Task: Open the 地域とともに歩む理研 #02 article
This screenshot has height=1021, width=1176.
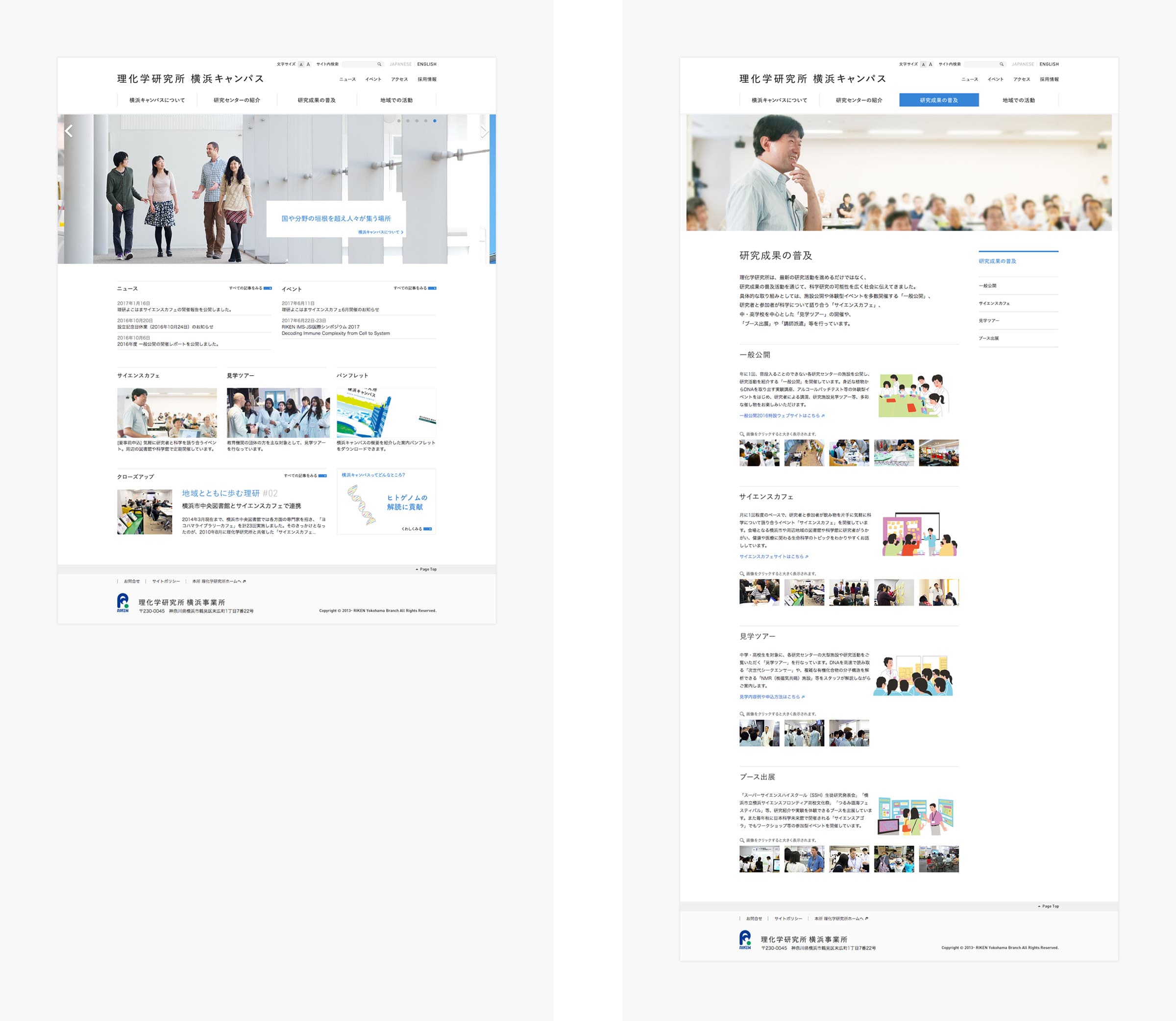Action: click(x=230, y=493)
